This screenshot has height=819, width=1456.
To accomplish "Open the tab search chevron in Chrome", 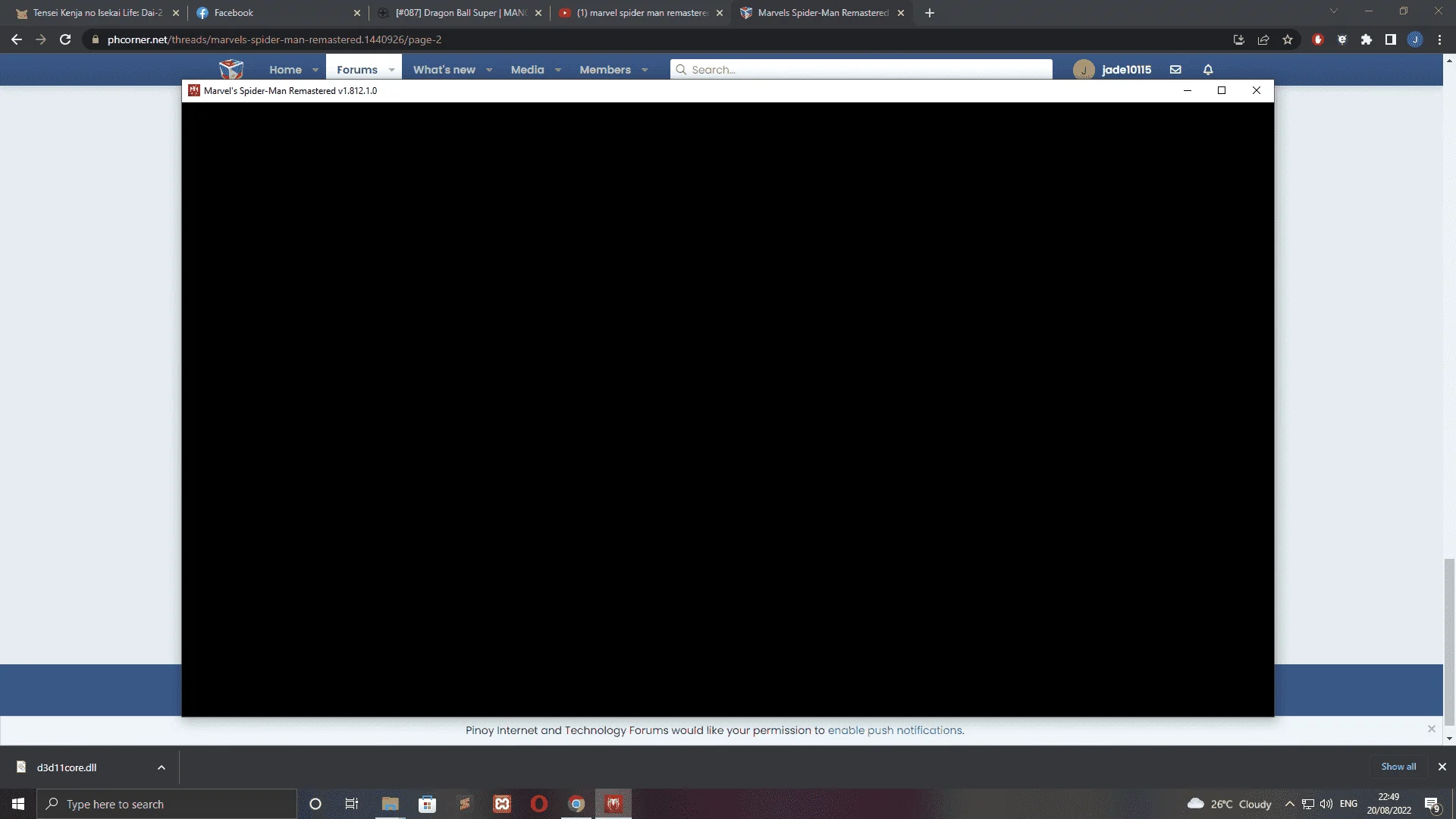I will [1334, 11].
